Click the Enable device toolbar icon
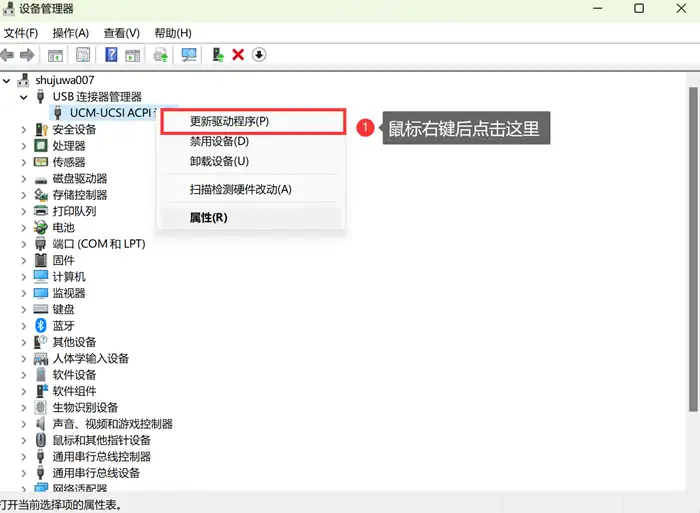The width and height of the screenshot is (700, 513). click(217, 55)
